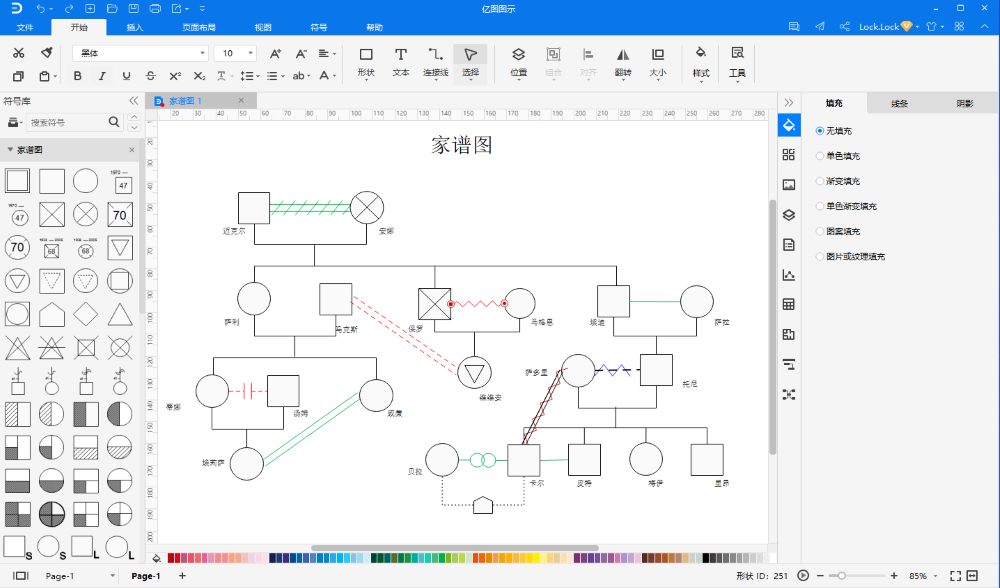This screenshot has height=588, width=1000.
Task: Expand the font size 10 dropdown
Action: tap(249, 53)
